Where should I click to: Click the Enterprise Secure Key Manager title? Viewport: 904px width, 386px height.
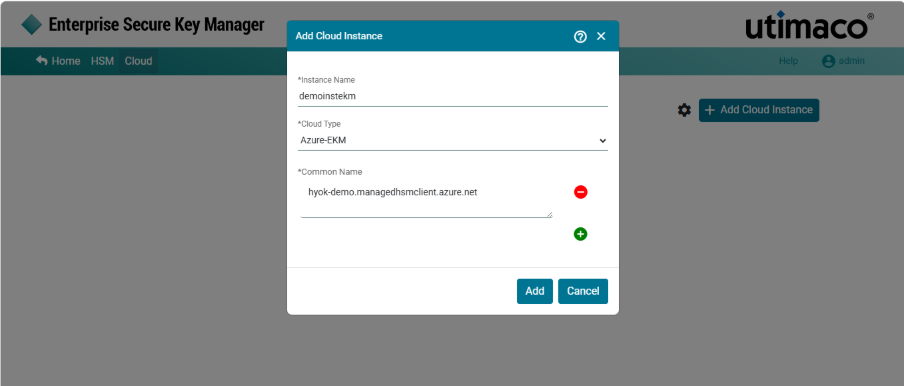156,25
